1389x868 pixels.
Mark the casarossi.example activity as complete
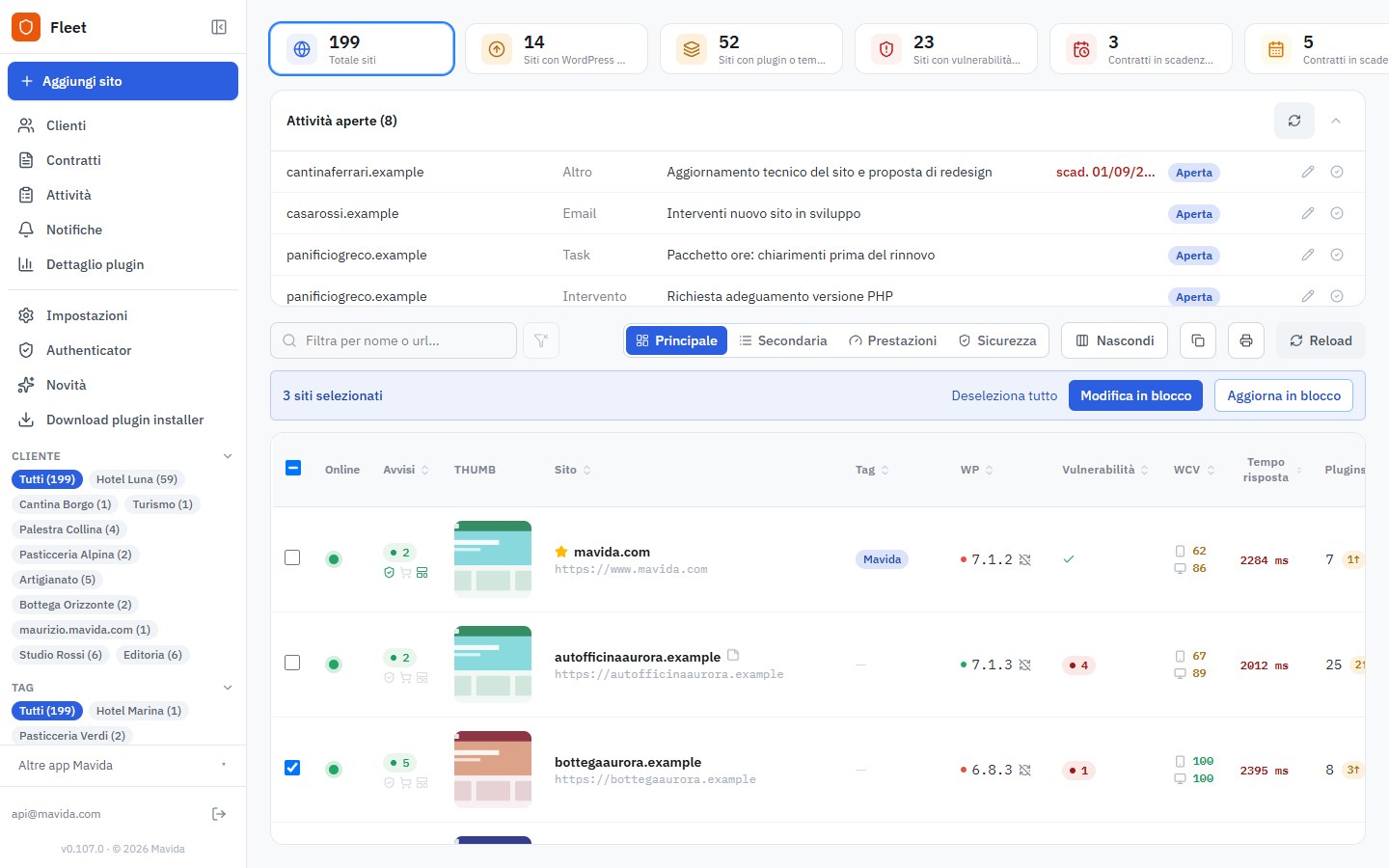1337,213
